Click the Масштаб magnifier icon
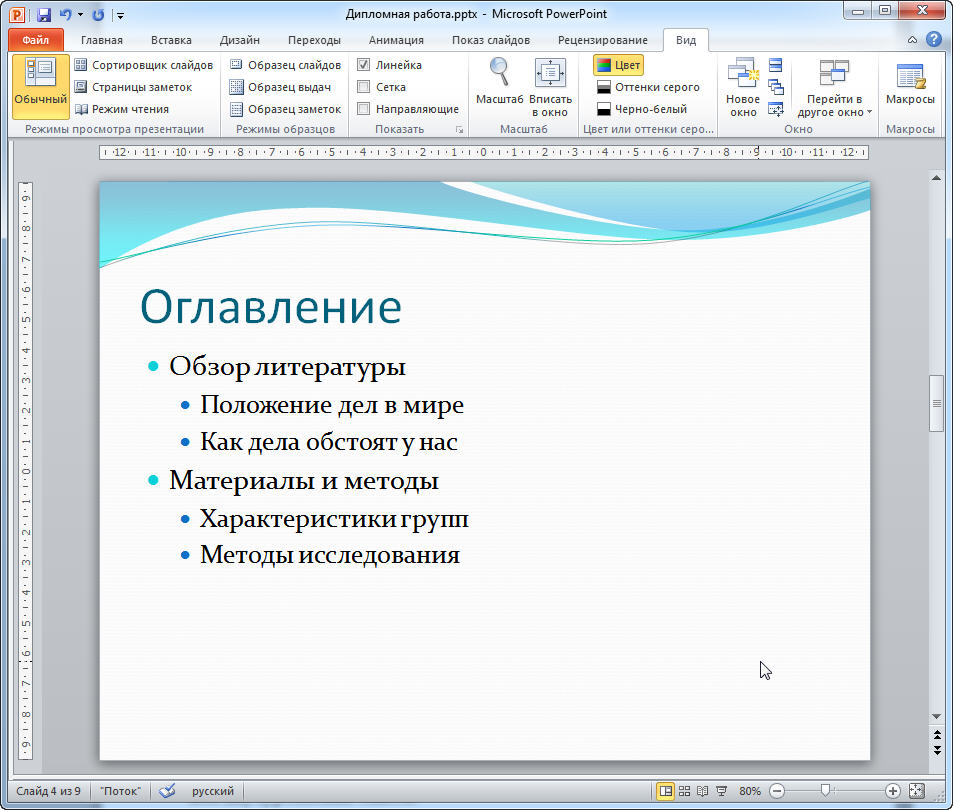This screenshot has height=810, width=953. pyautogui.click(x=499, y=73)
